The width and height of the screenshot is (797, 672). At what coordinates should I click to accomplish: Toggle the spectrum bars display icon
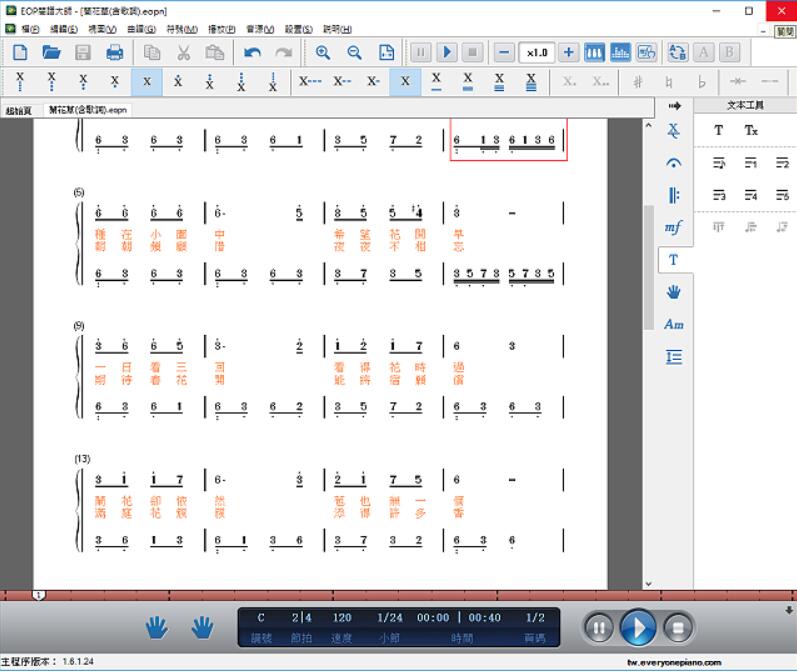pos(620,52)
